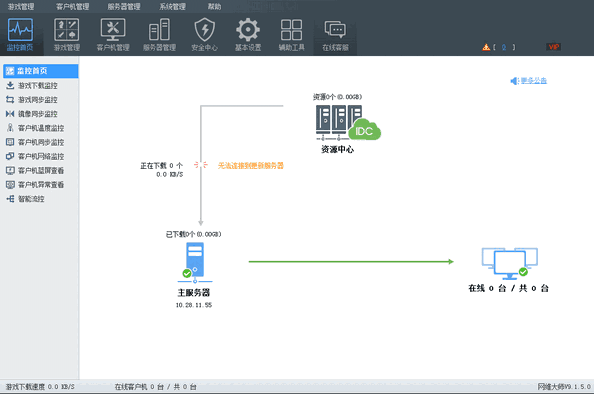Click the server IP address text

pos(194,305)
